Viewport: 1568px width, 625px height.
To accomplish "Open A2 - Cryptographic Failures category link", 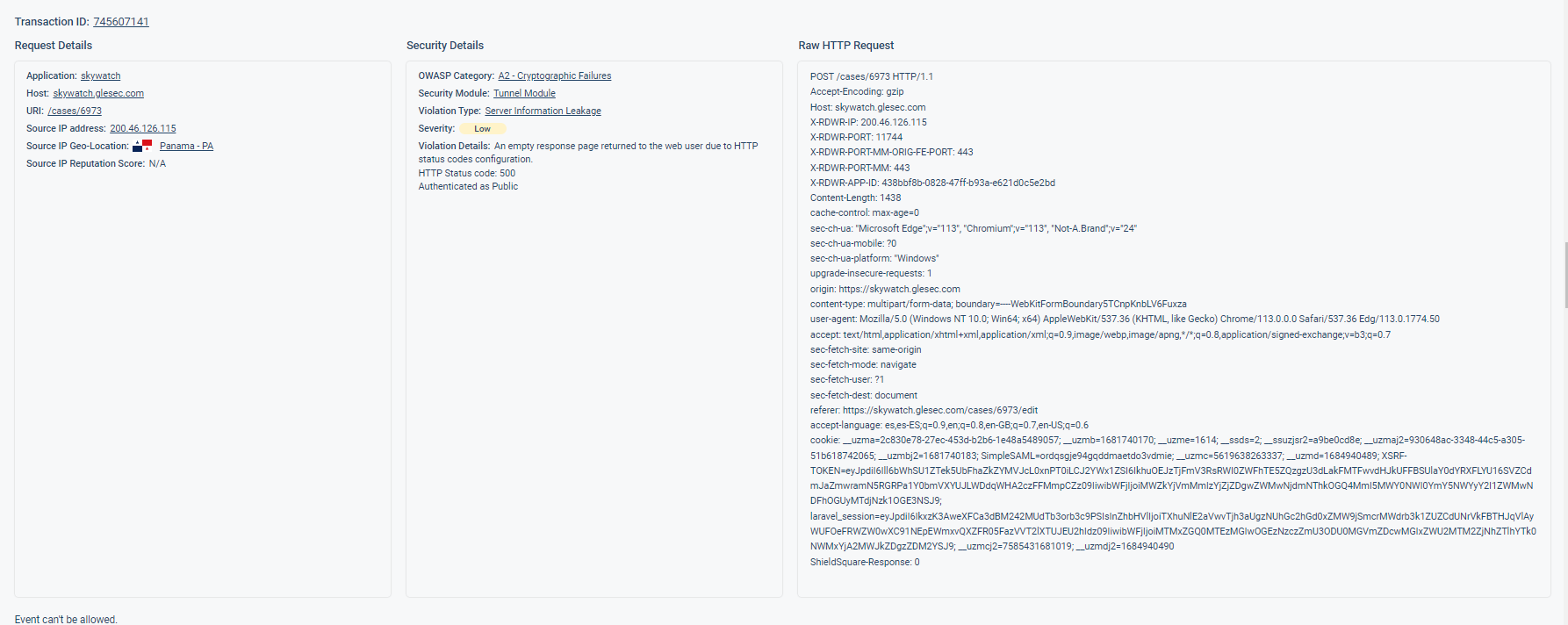I will click(x=555, y=76).
